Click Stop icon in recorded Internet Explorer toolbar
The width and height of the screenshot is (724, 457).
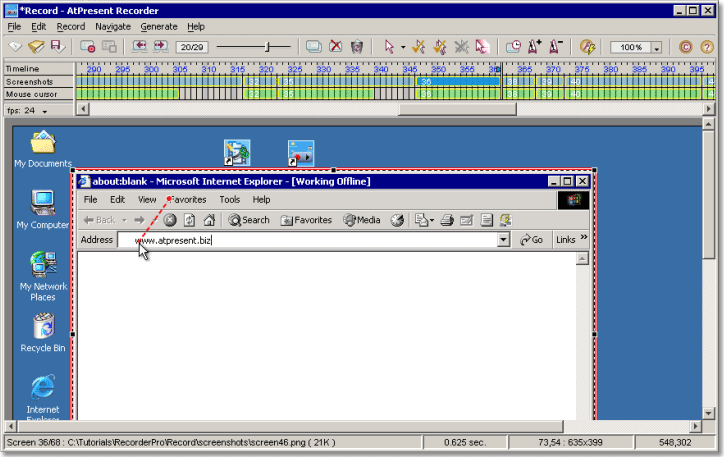point(170,220)
